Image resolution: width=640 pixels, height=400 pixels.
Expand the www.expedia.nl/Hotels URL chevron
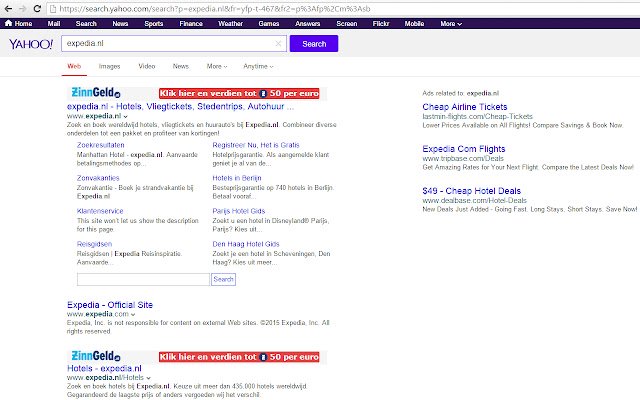(x=149, y=378)
